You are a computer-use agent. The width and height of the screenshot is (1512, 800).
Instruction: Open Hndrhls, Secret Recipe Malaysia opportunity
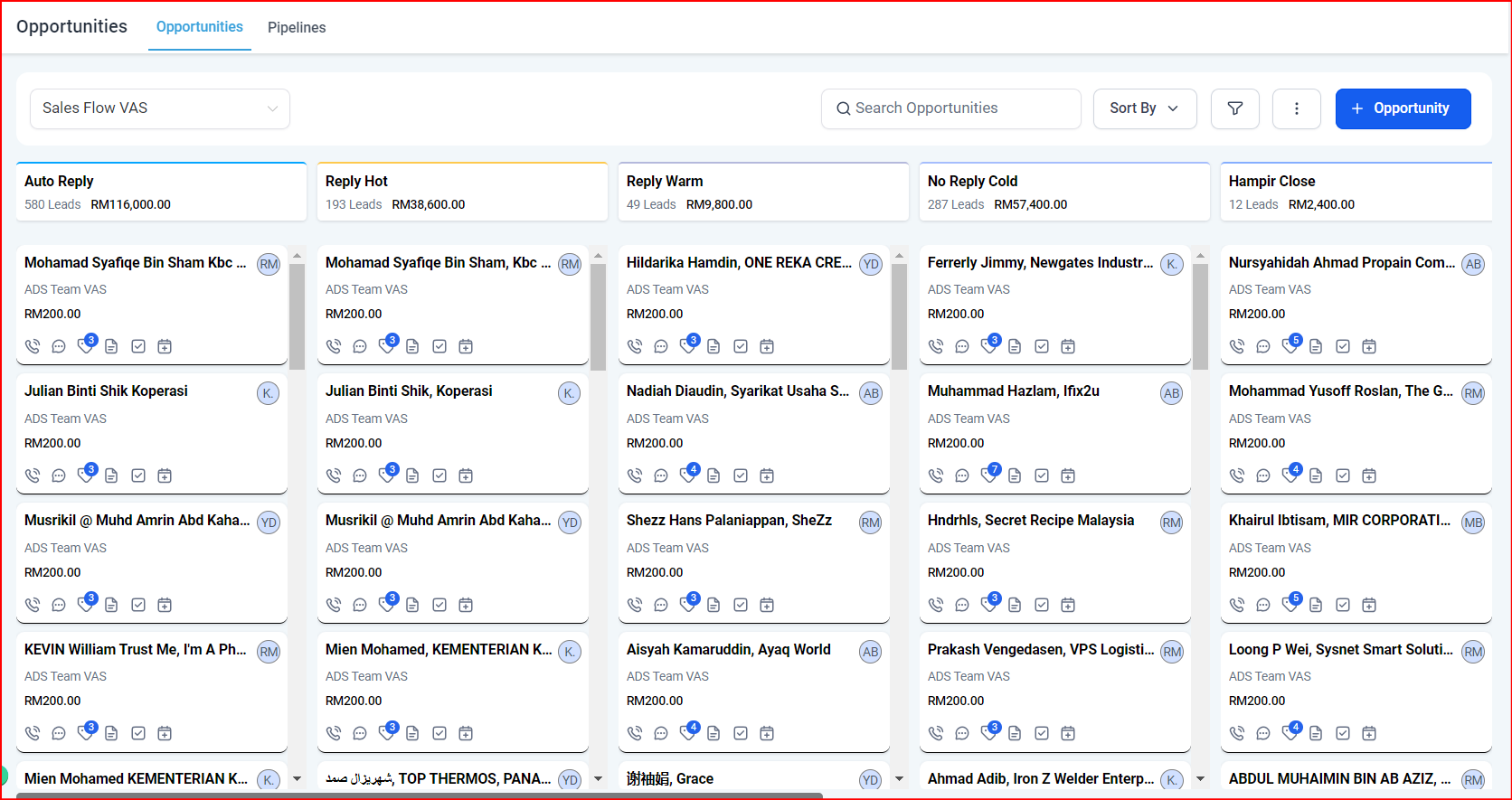click(1031, 521)
